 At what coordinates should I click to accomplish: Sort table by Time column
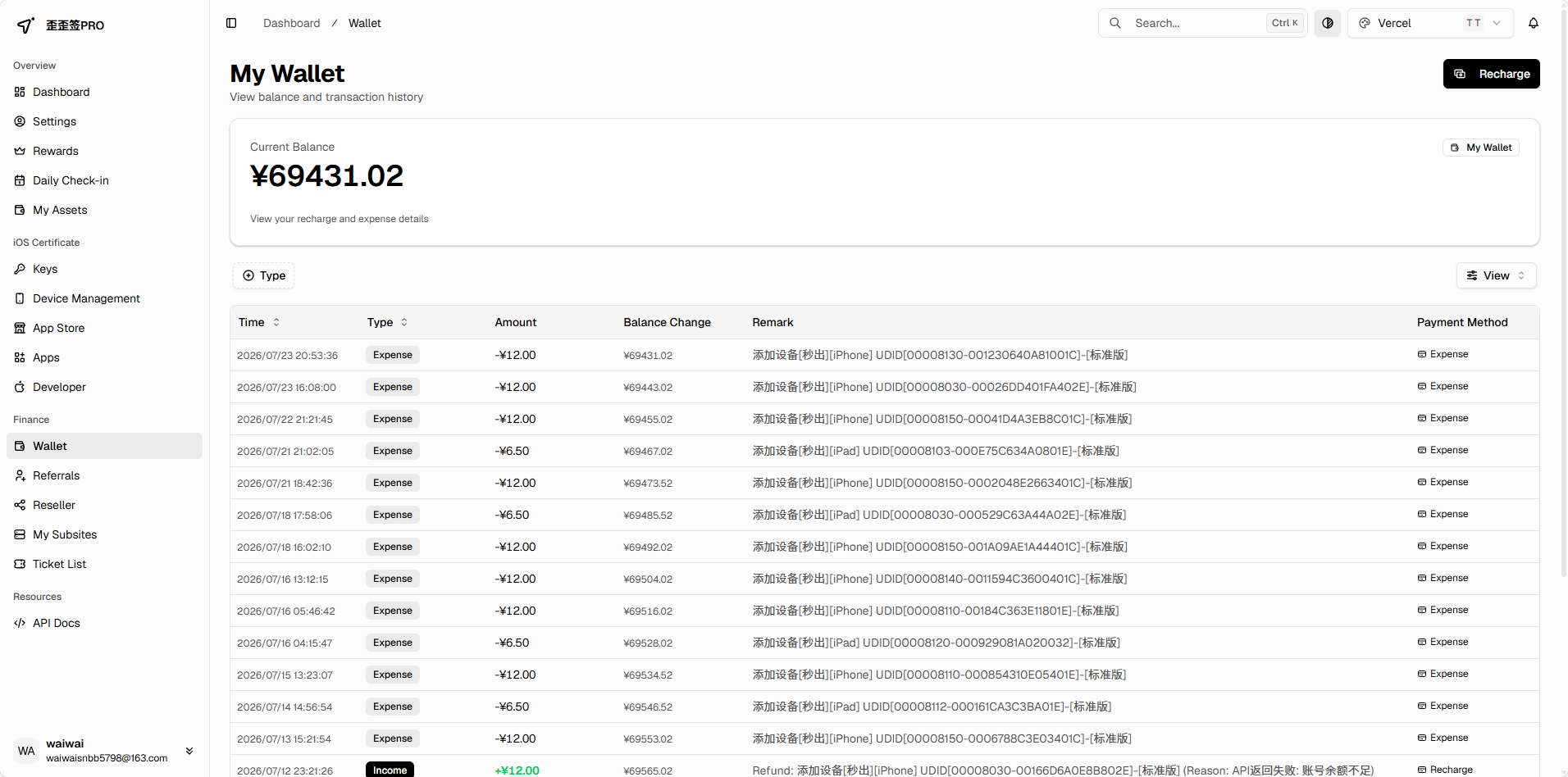click(259, 322)
